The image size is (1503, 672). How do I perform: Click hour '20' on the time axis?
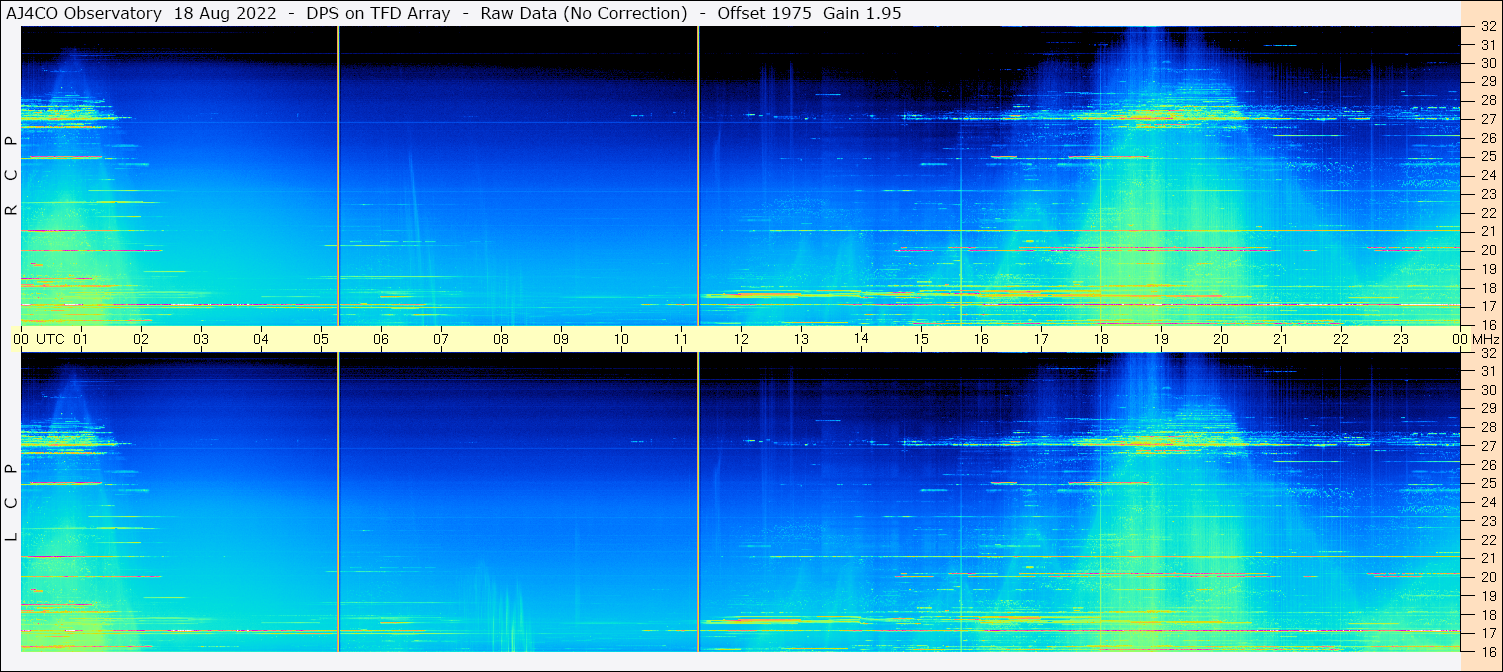point(1221,339)
